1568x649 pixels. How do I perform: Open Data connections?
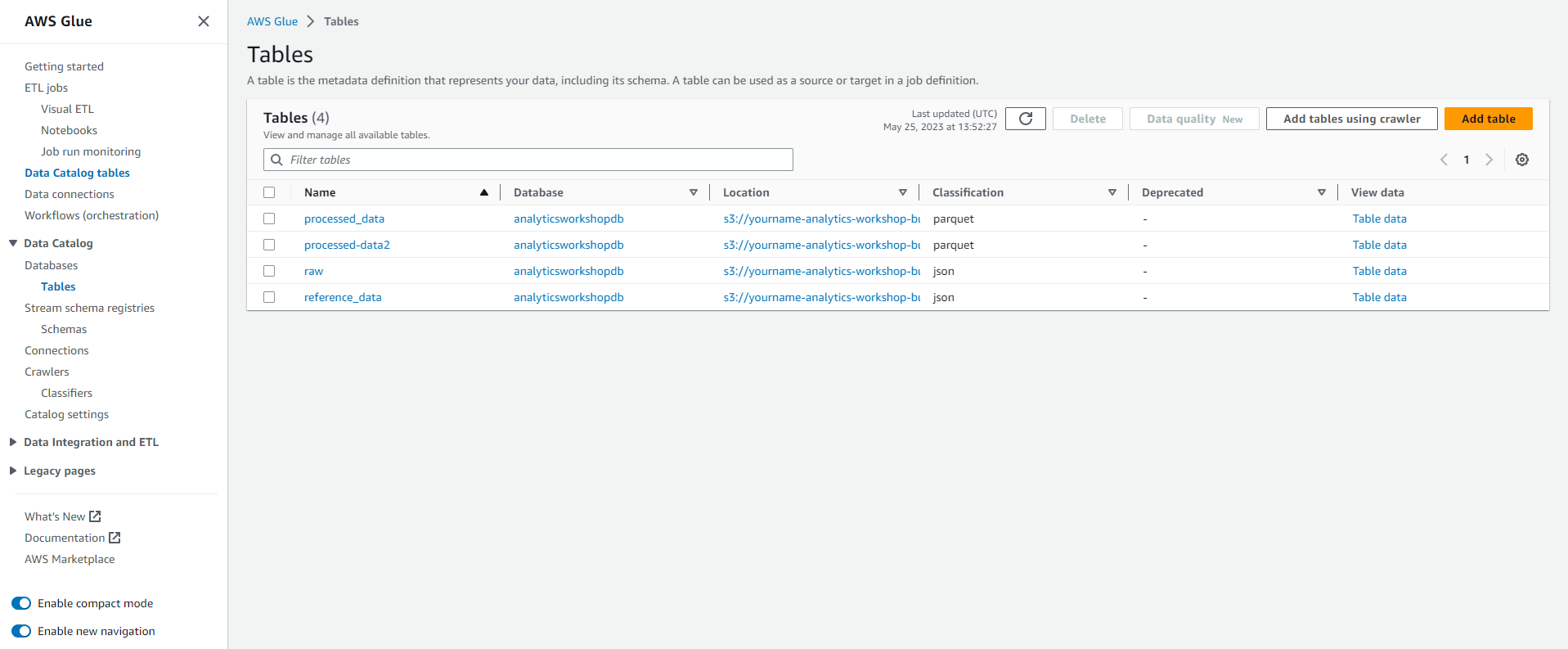coord(70,194)
